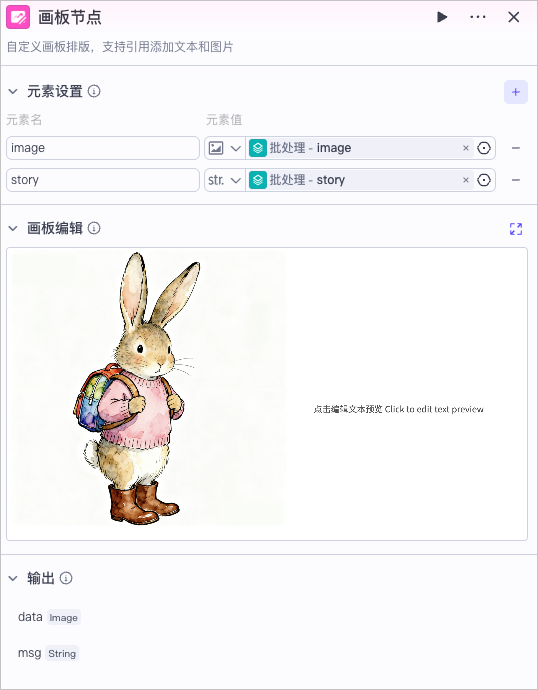Screen dimensions: 538x690
Task: Click the pink 画板节点 node icon
Action: [18, 17]
